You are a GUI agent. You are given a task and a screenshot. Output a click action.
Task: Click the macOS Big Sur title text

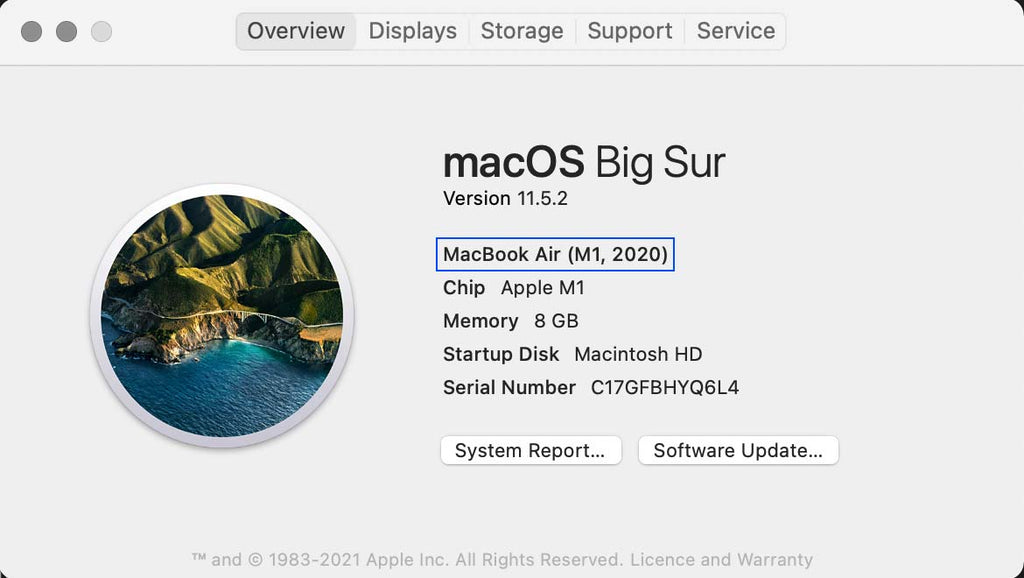584,162
